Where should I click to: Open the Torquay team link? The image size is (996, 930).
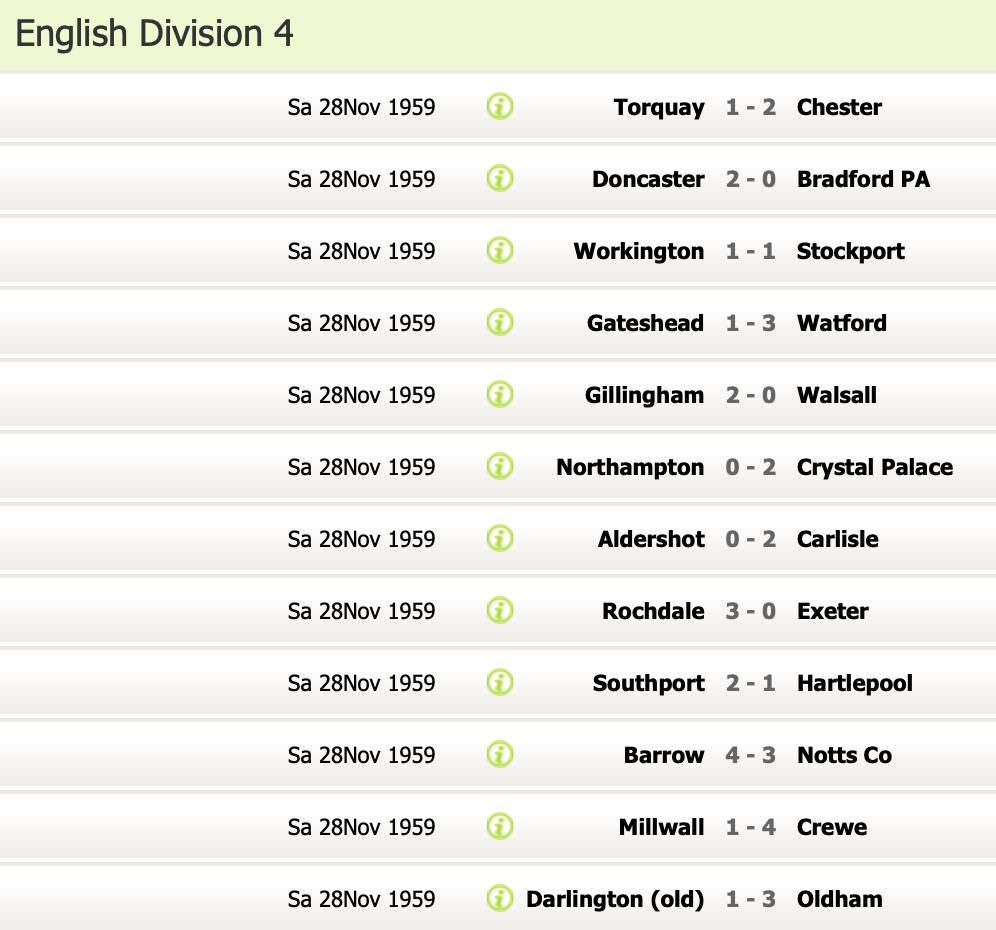659,107
